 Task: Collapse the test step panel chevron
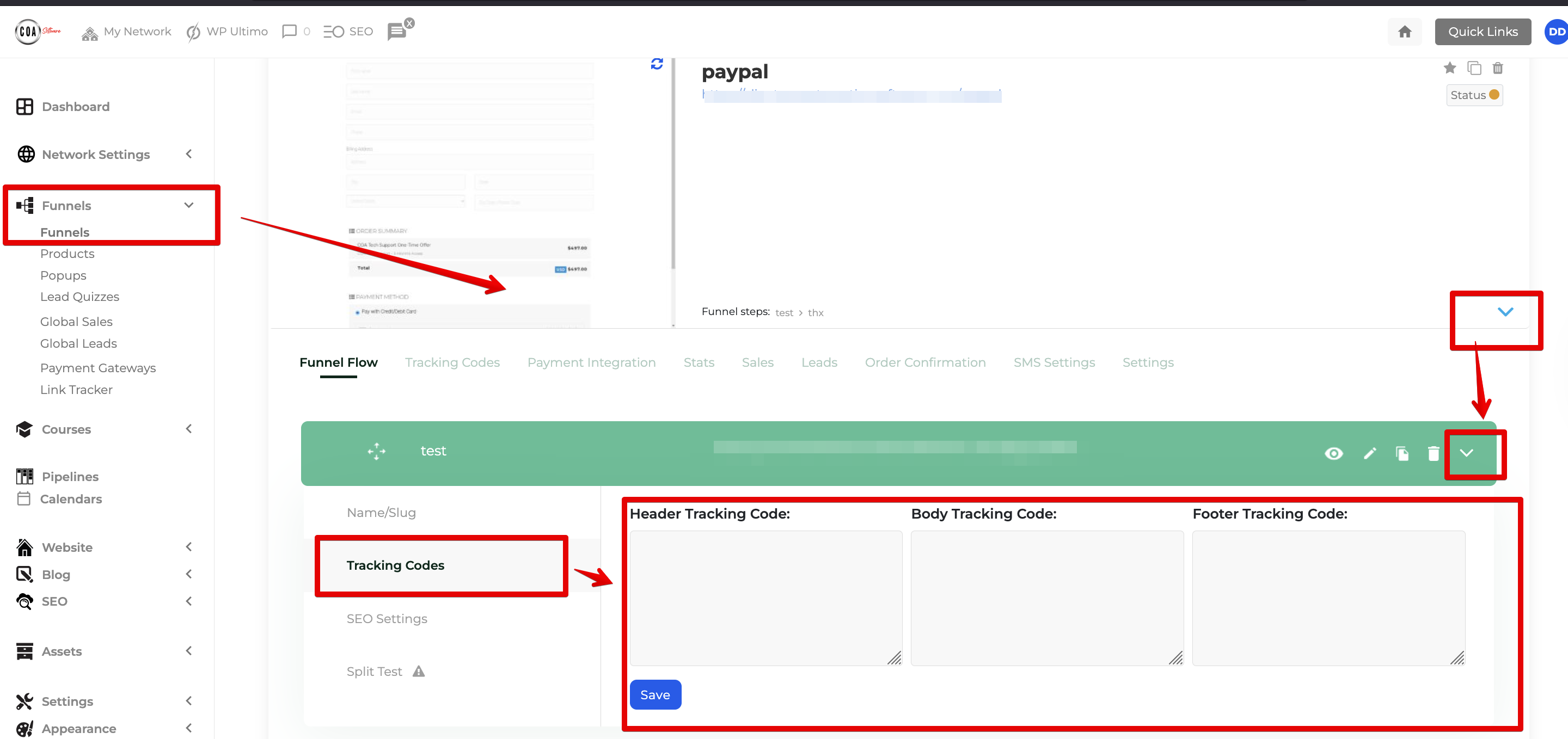tap(1466, 453)
